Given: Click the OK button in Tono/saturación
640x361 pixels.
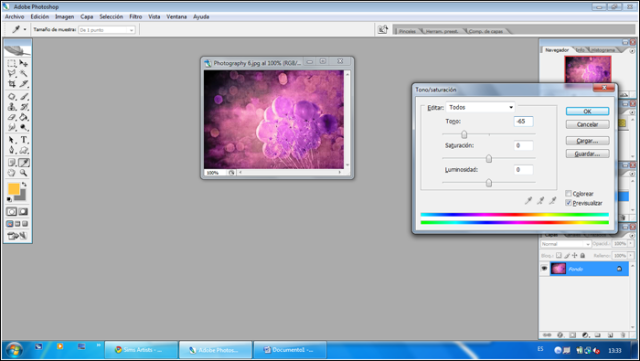Looking at the screenshot, I should coord(587,111).
